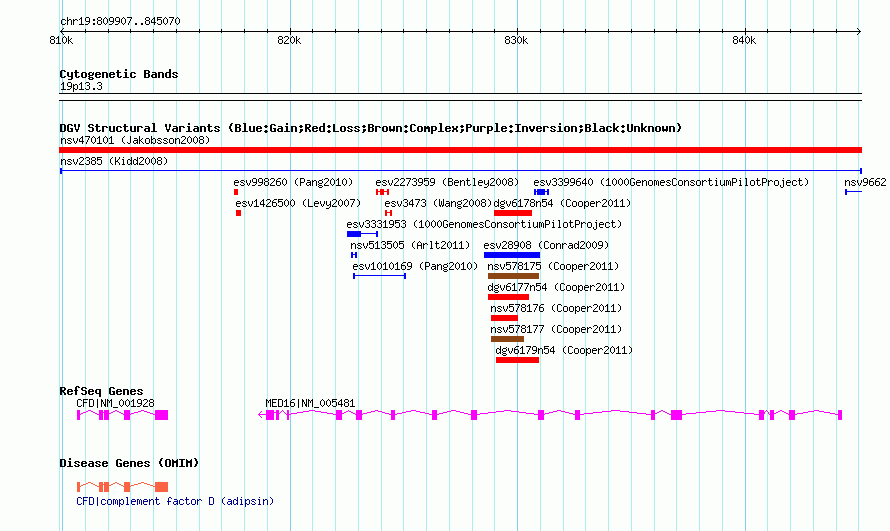The image size is (890, 531).
Task: Click the nsv578177 (Cooper2011) brown bar
Action: tap(507, 339)
